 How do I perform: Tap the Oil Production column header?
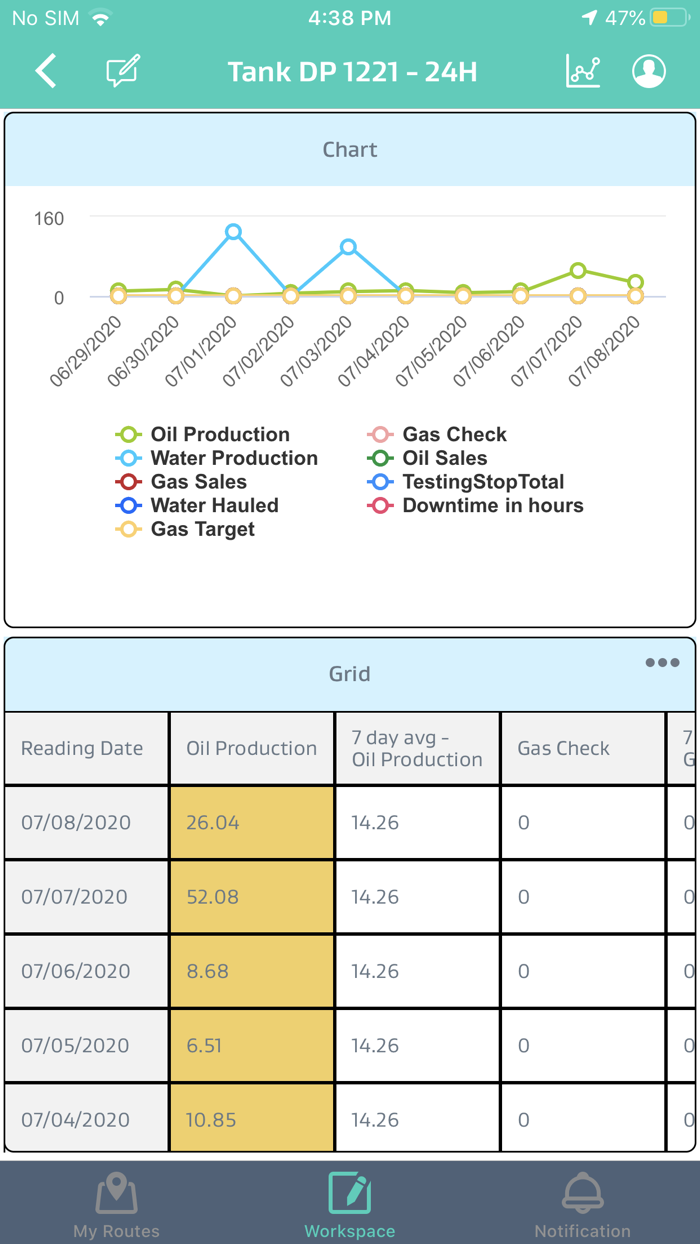251,748
